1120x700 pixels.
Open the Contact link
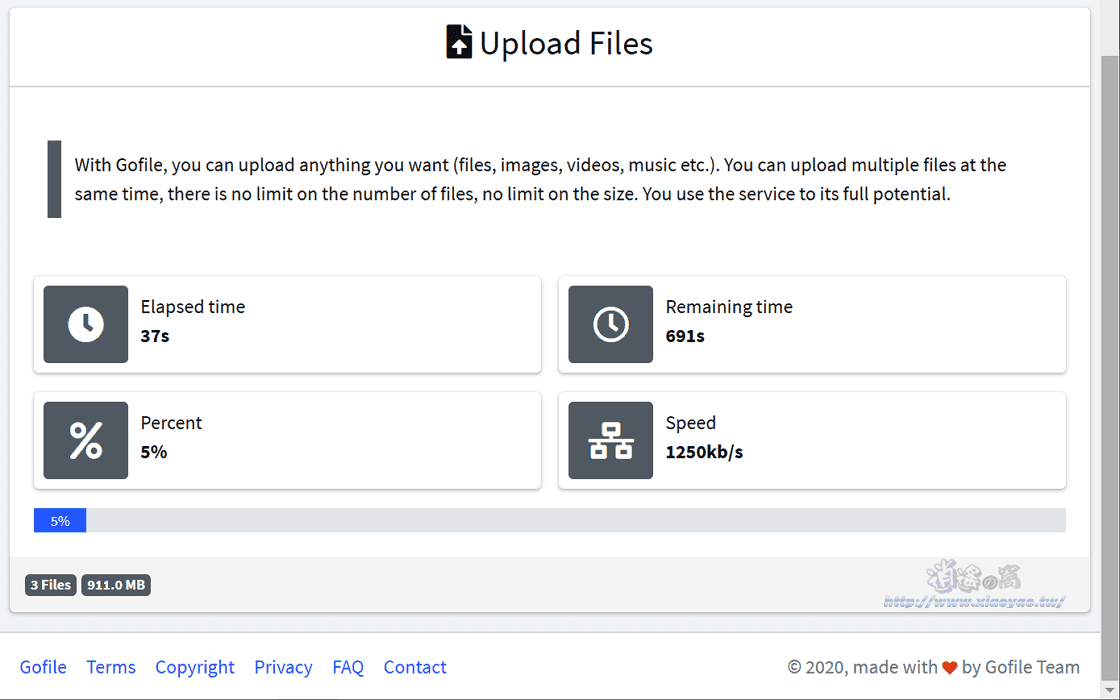tap(415, 667)
